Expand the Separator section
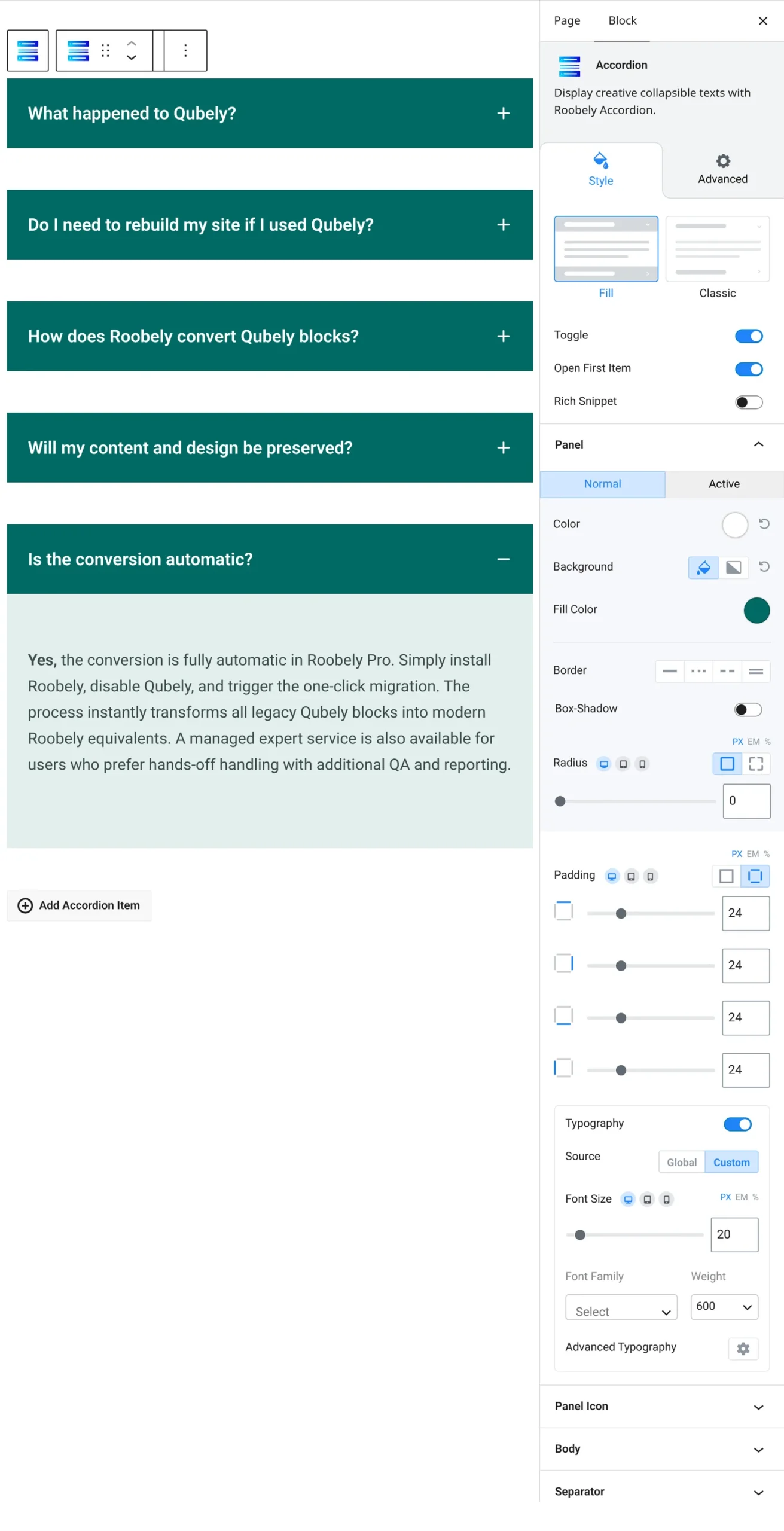Image resolution: width=784 pixels, height=1531 pixels. [x=662, y=1492]
